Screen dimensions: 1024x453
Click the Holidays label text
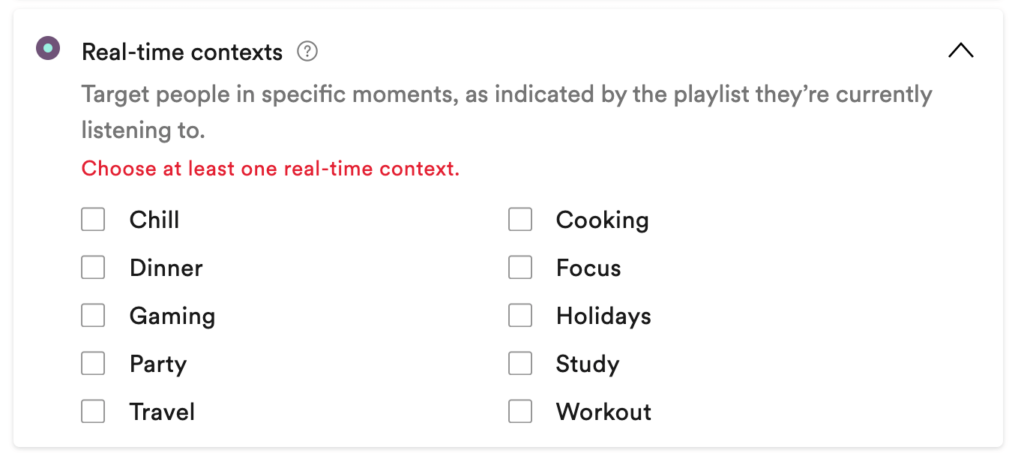(603, 316)
